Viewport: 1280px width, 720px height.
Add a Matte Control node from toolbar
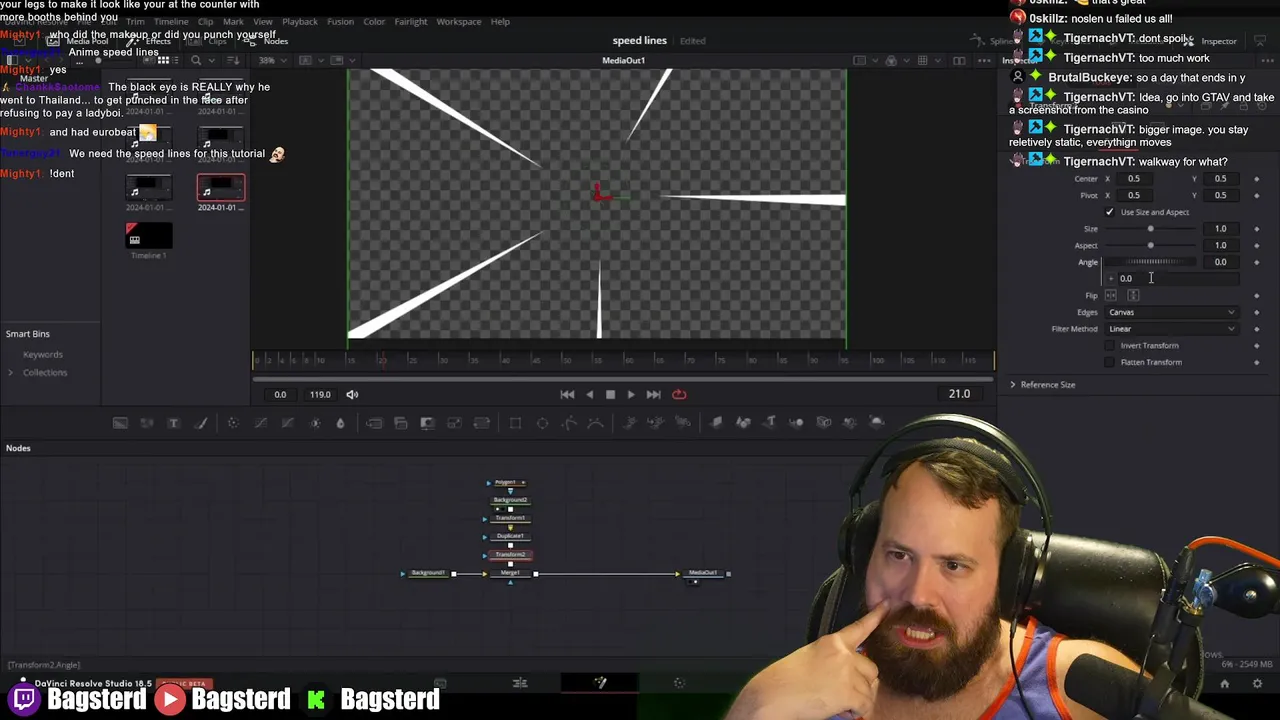point(427,423)
